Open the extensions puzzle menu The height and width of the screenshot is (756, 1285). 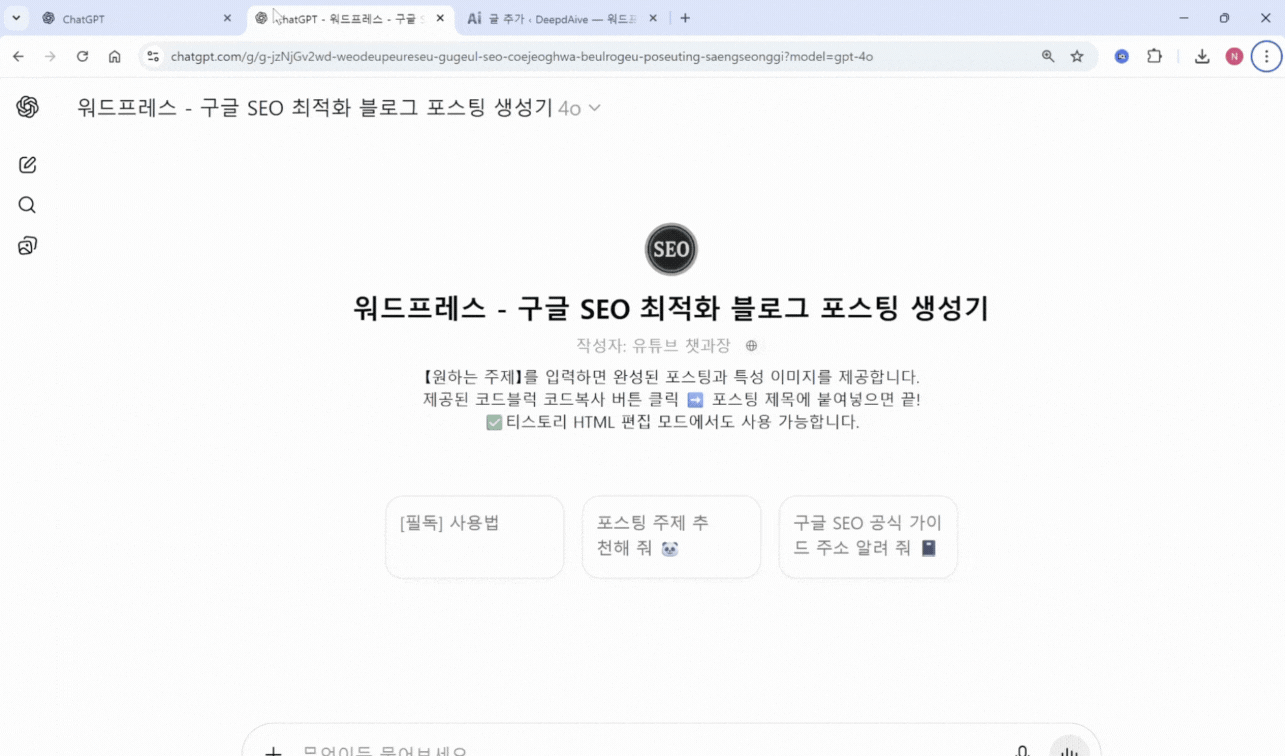coord(1154,57)
